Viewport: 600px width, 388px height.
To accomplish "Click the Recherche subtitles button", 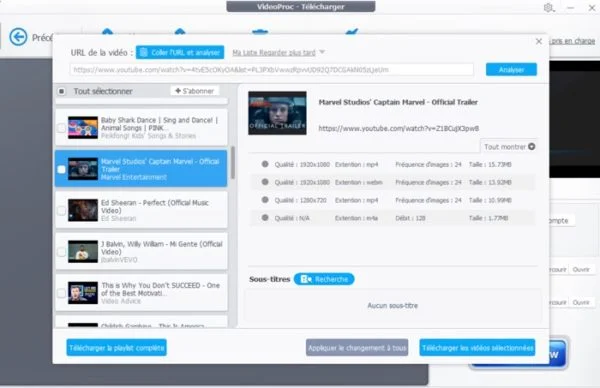I will [x=324, y=279].
